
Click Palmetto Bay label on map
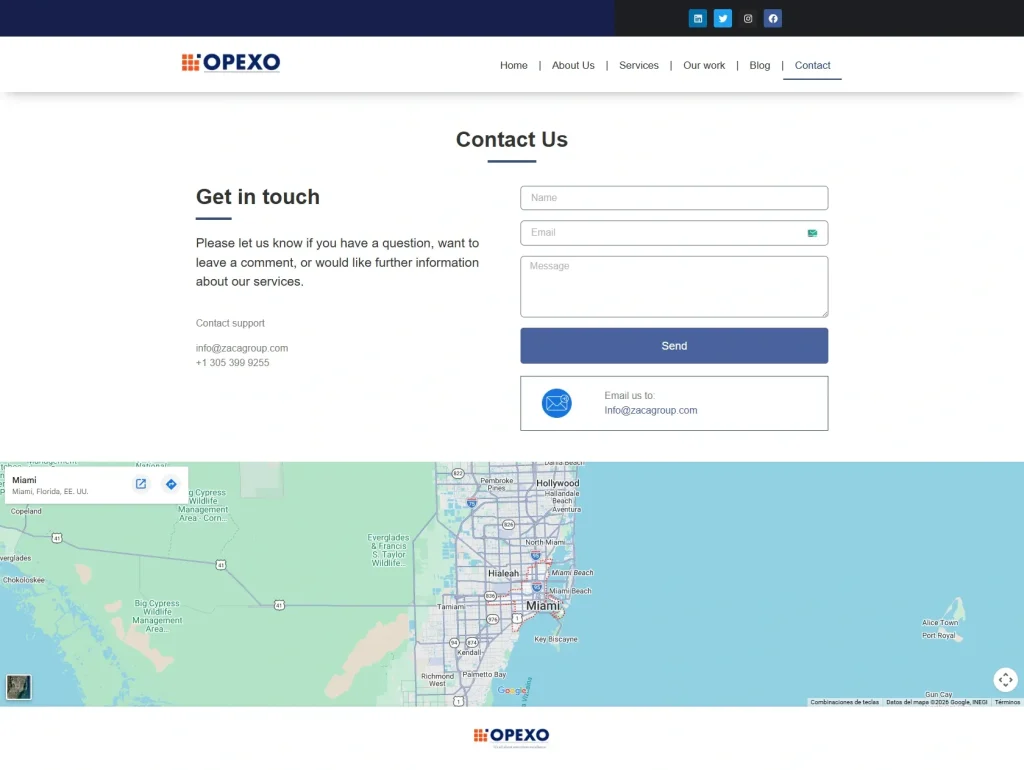point(484,674)
